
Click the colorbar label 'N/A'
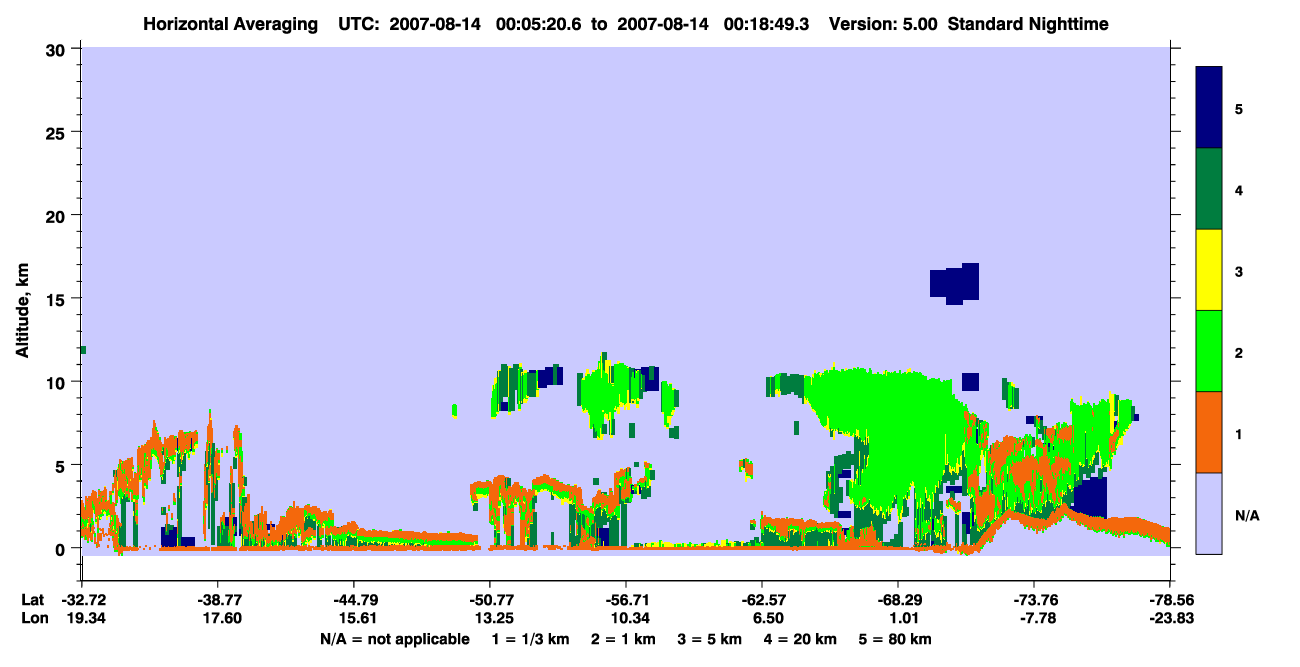(x=1247, y=516)
